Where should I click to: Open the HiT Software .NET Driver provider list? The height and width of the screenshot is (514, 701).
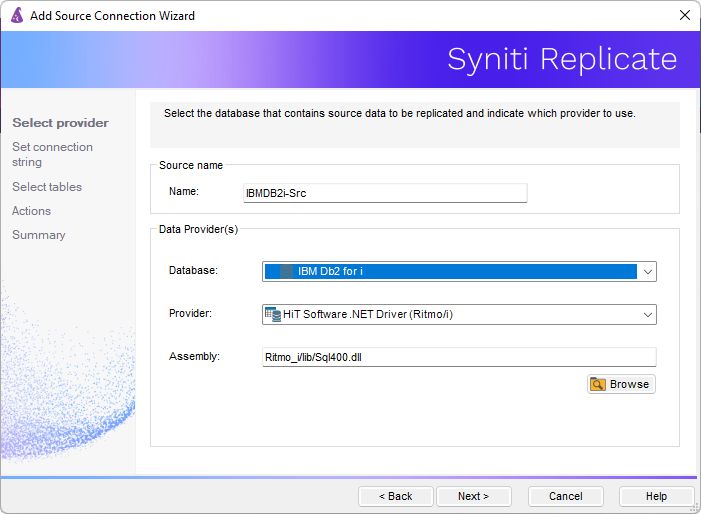[x=459, y=315]
